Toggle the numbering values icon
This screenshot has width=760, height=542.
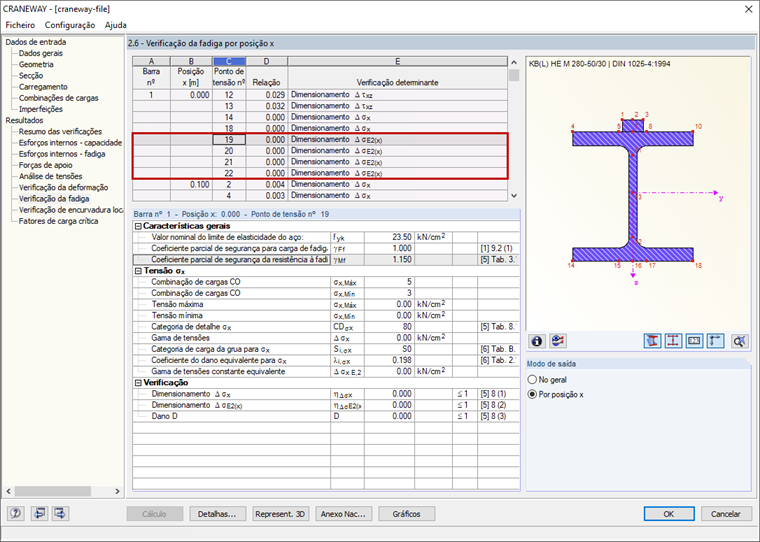point(694,341)
